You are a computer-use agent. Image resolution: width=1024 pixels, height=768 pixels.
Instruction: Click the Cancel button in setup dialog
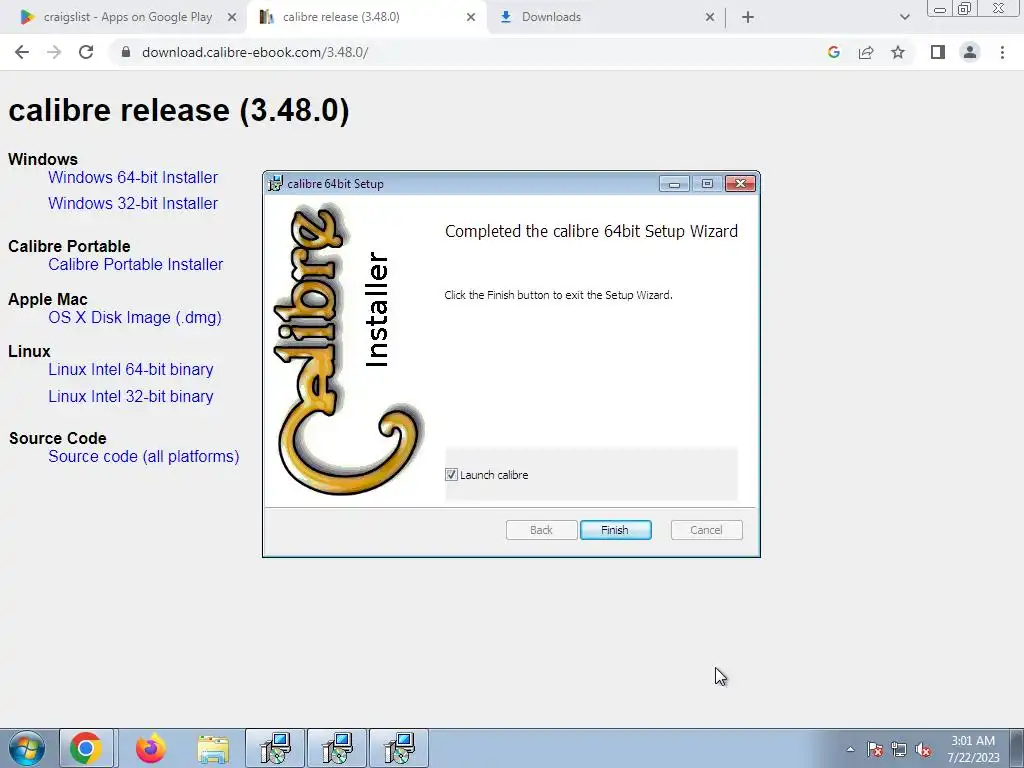tap(706, 530)
